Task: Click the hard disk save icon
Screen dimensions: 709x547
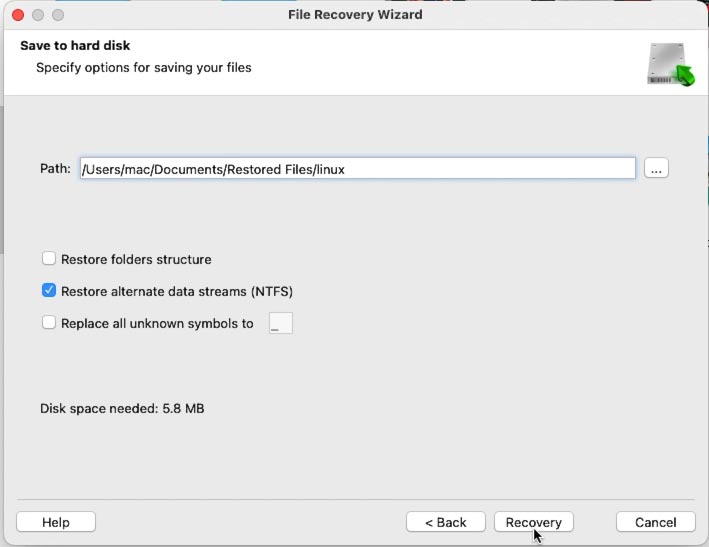Action: 671,64
